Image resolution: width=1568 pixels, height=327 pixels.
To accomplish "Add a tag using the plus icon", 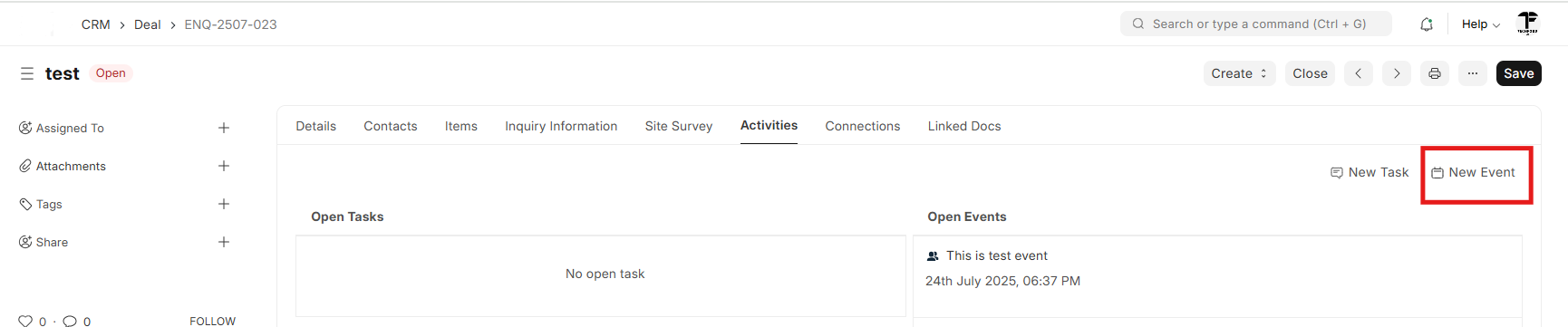I will click(x=224, y=204).
